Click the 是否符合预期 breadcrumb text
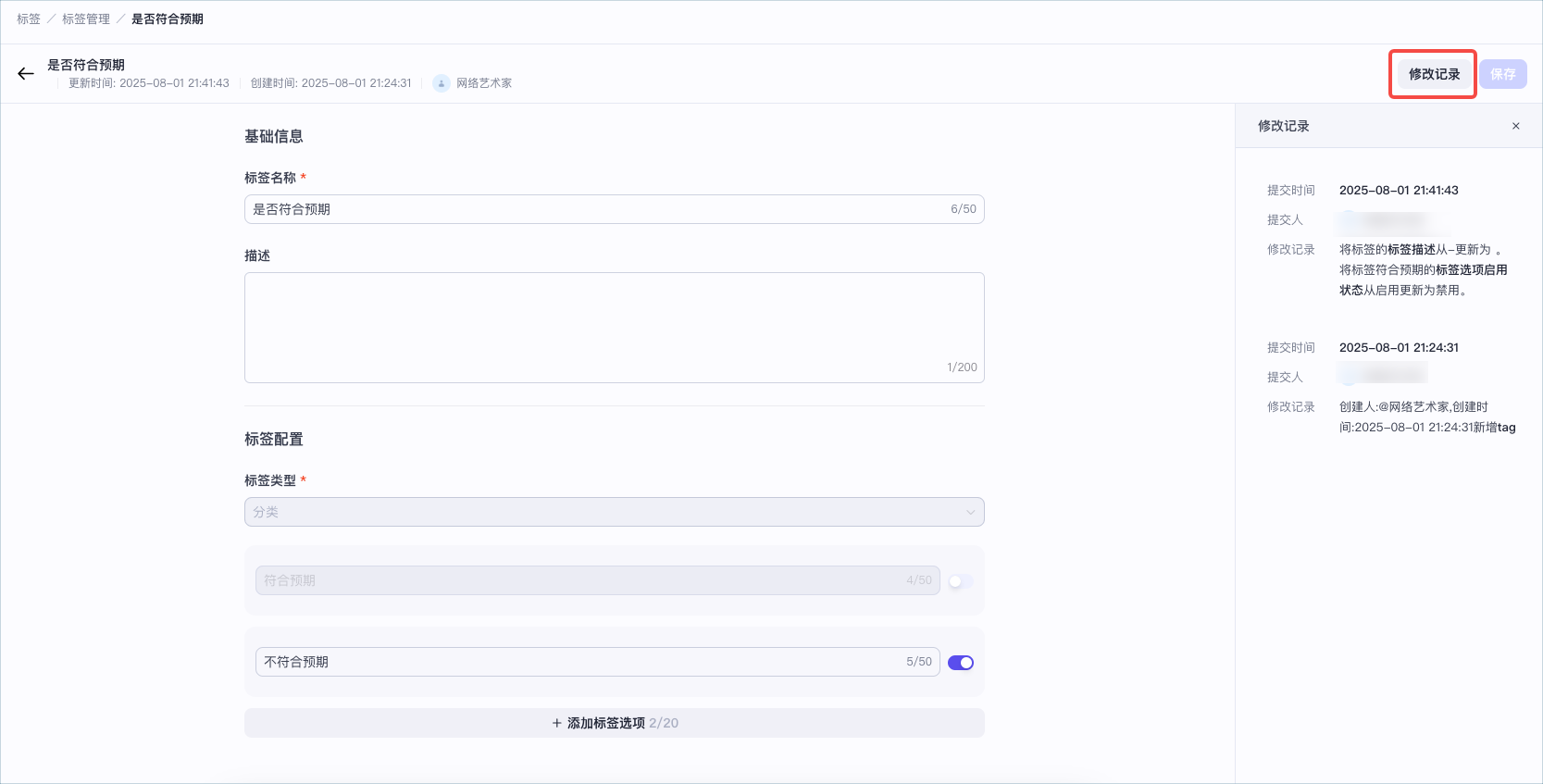Viewport: 1543px width, 784px height. click(168, 19)
